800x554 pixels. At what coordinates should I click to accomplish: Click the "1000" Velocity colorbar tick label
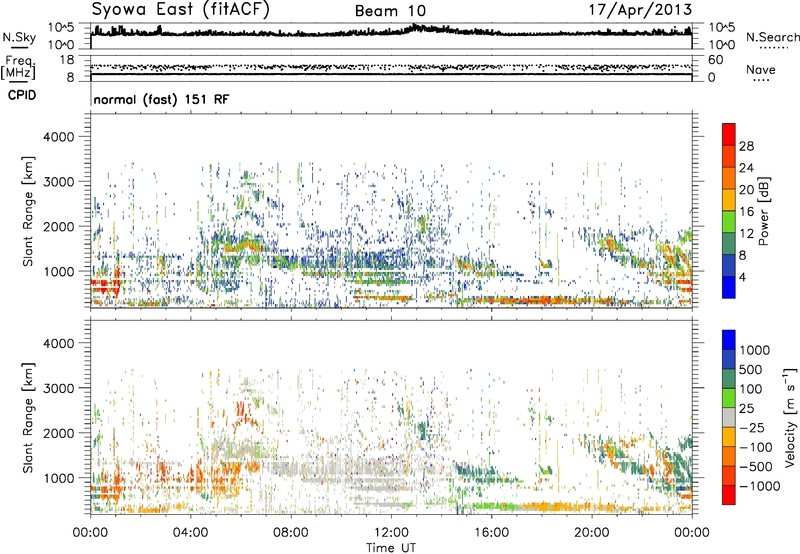755,350
